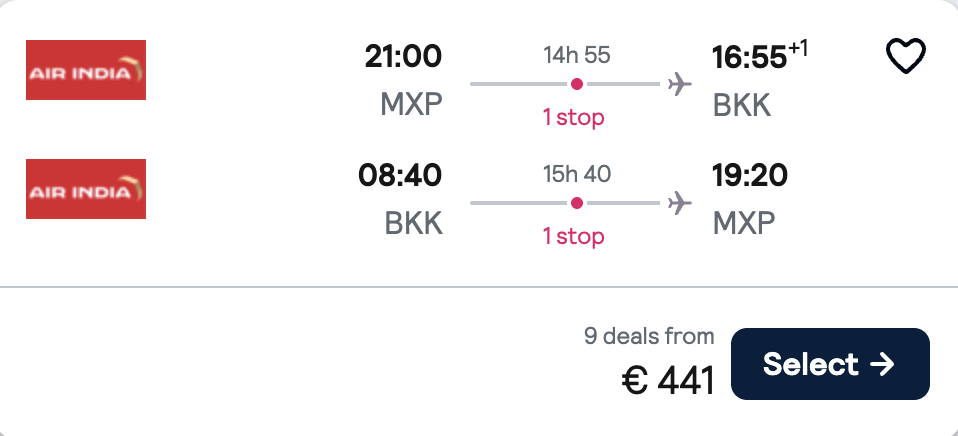
Task: Click the return flight airplane icon
Action: tap(679, 203)
